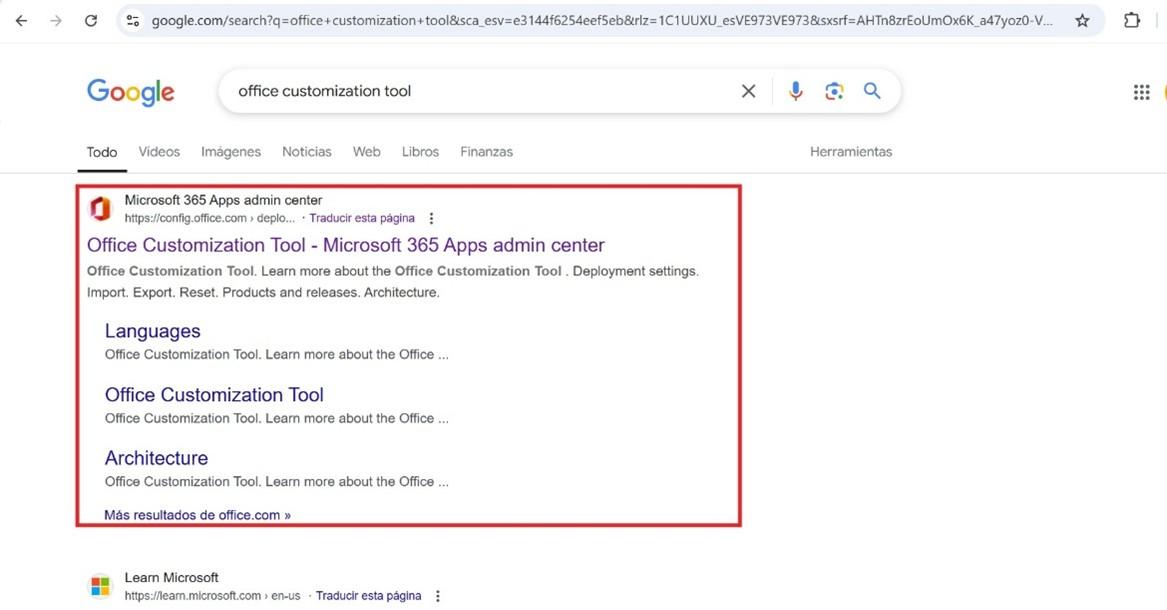This screenshot has width=1167, height=610.
Task: Click the https://learn.microsoft.com URL text
Action: (212, 596)
